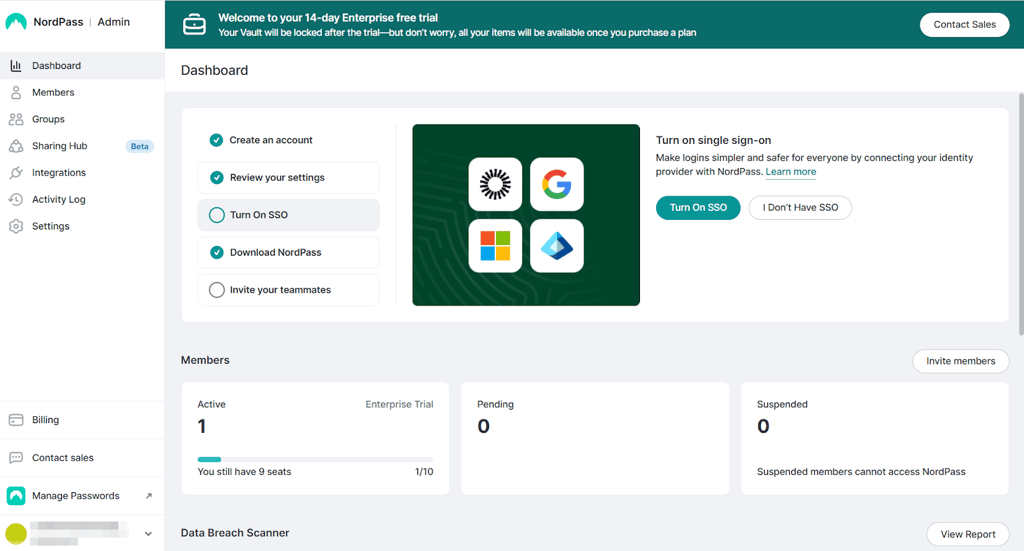This screenshot has width=1024, height=551.
Task: Click the Sharing Hub icon
Action: tap(16, 146)
